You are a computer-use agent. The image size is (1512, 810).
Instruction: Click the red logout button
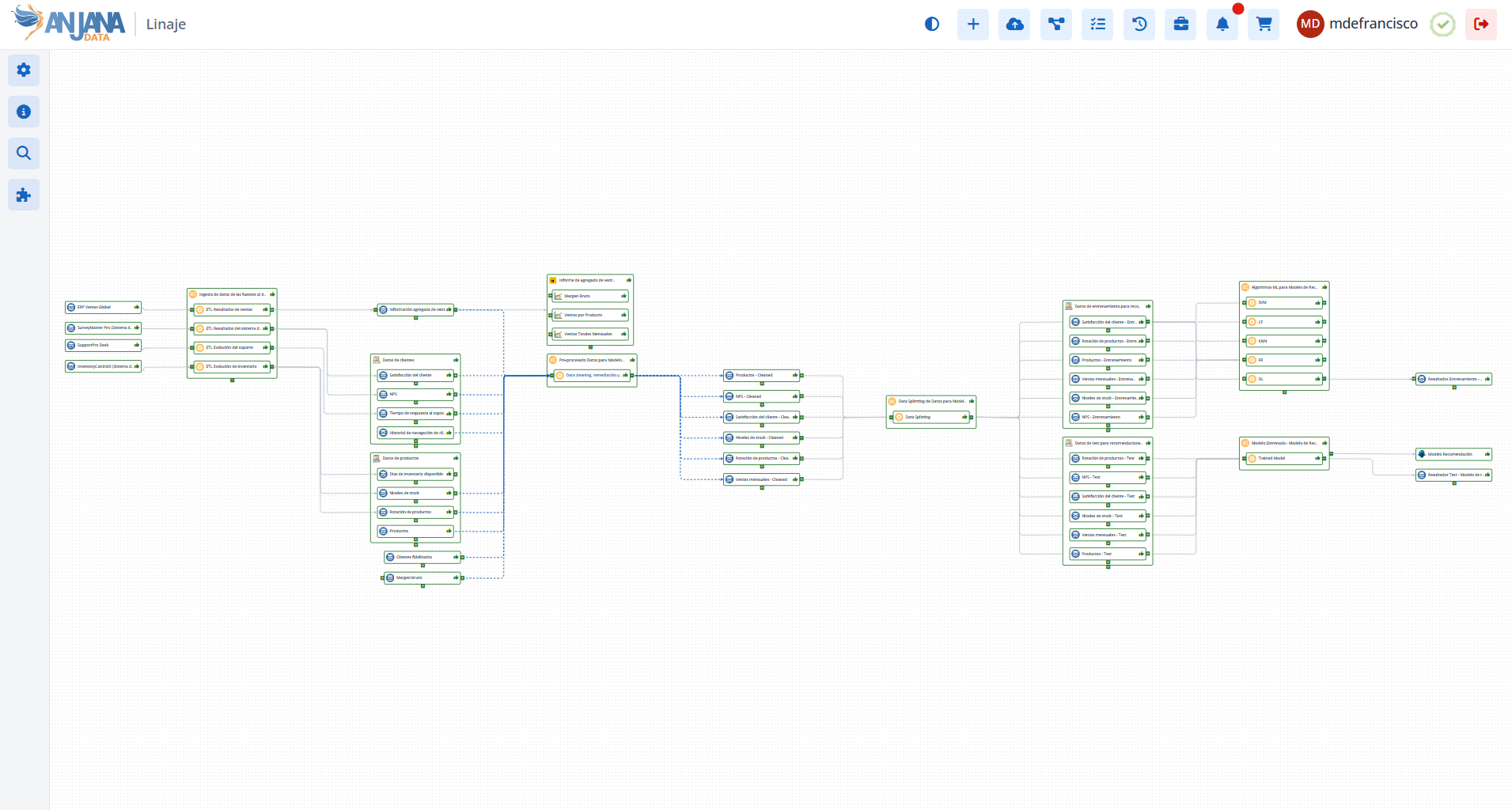pyautogui.click(x=1480, y=25)
